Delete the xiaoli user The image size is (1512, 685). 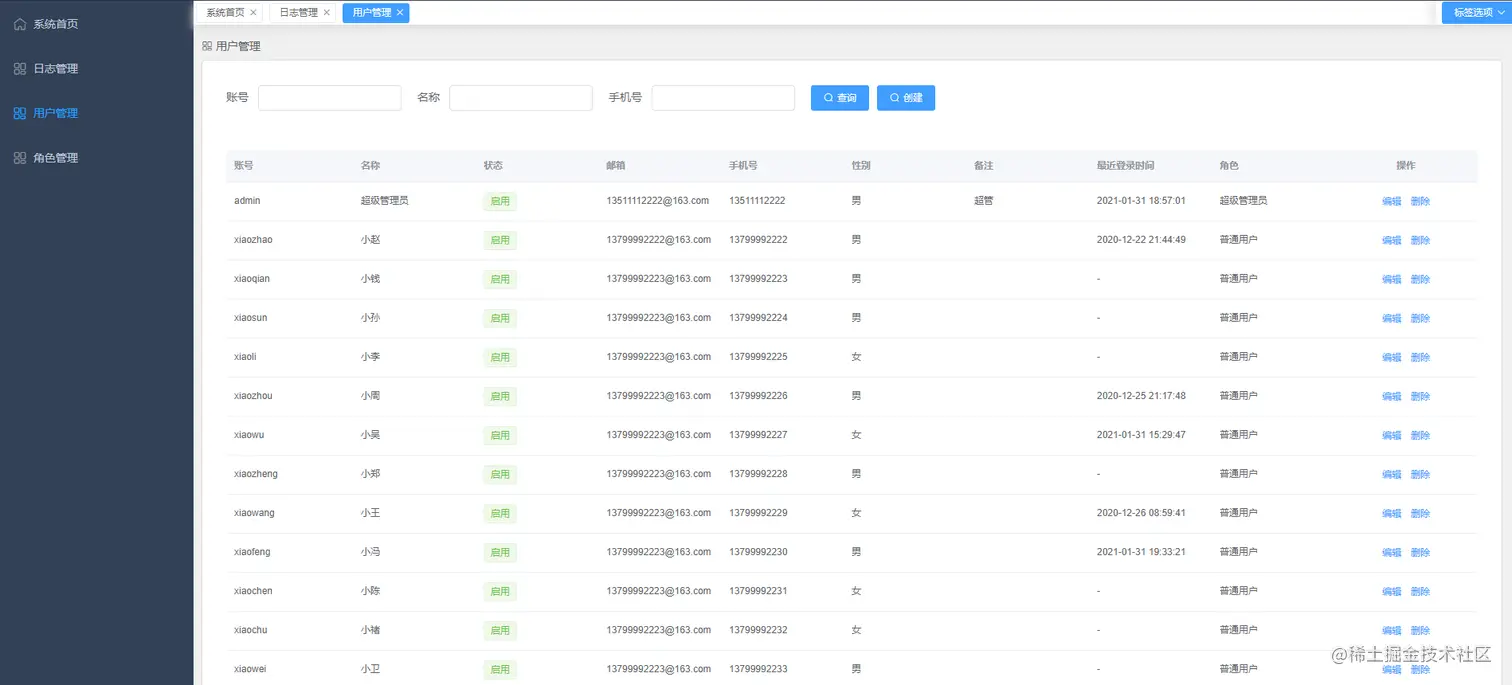tap(1420, 357)
